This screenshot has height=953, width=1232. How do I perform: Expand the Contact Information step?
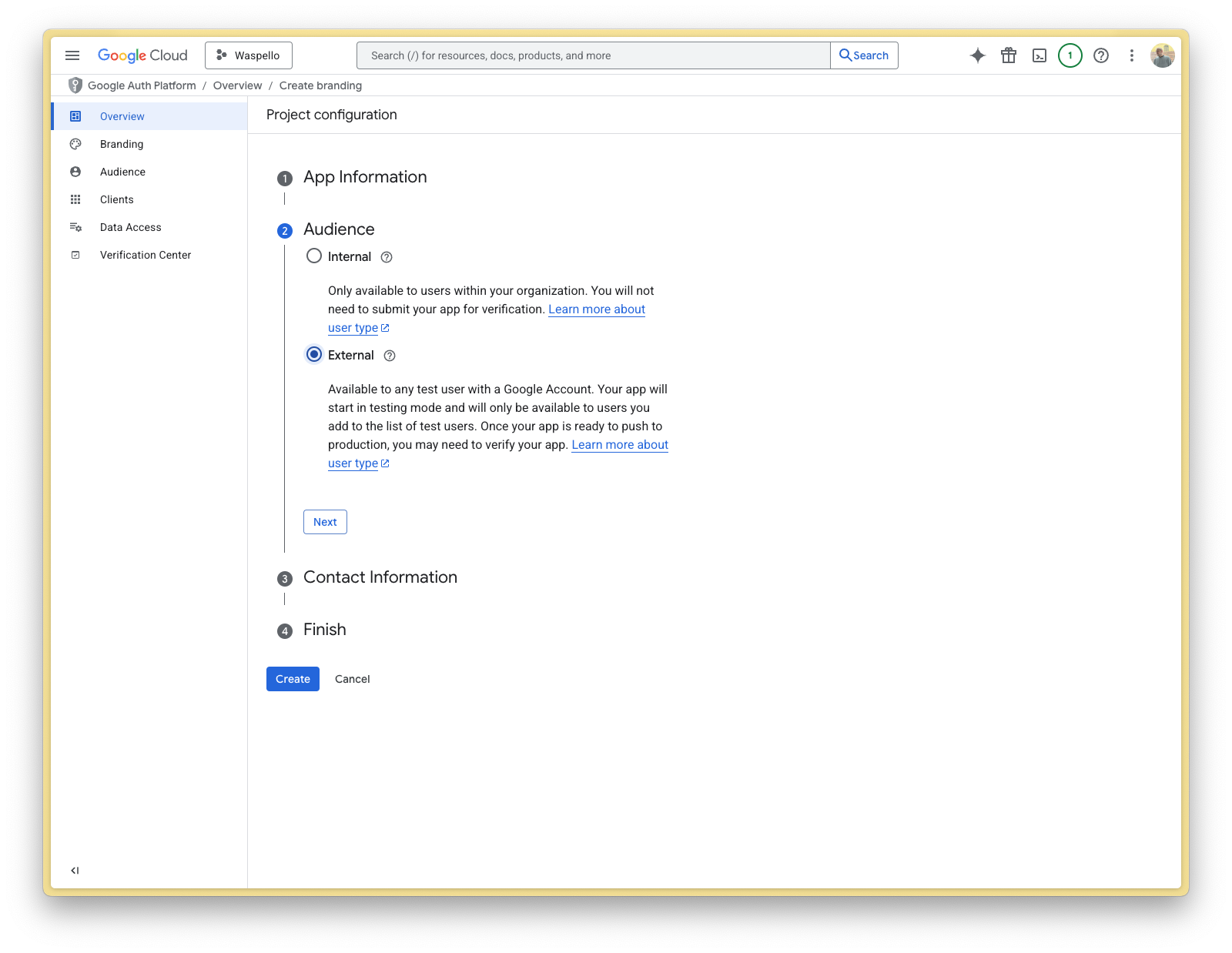[380, 577]
